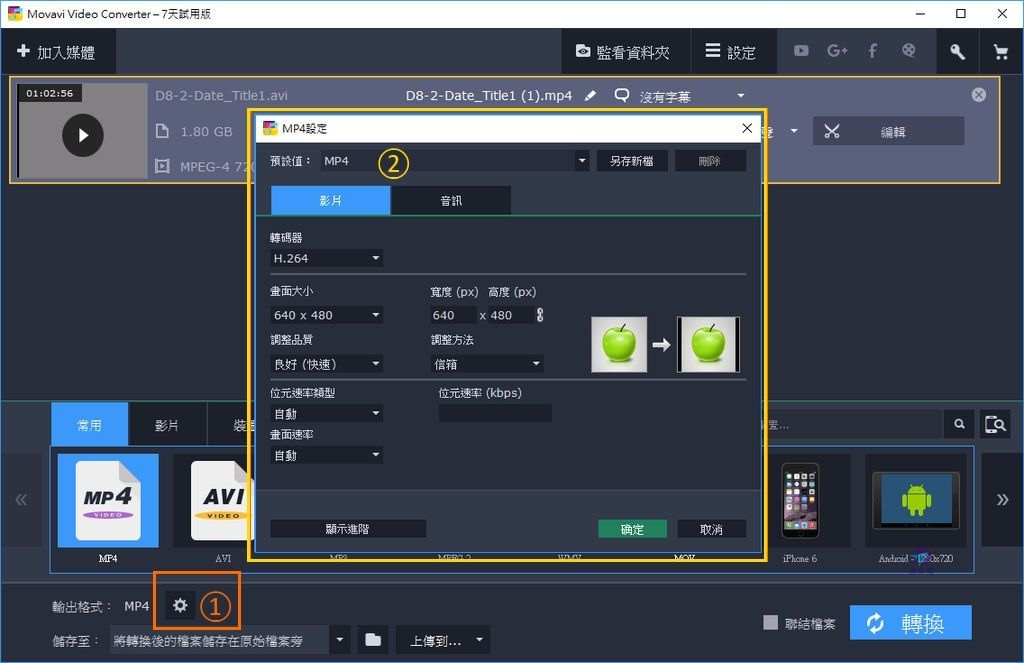Browse output folder with folder icon

(373, 639)
